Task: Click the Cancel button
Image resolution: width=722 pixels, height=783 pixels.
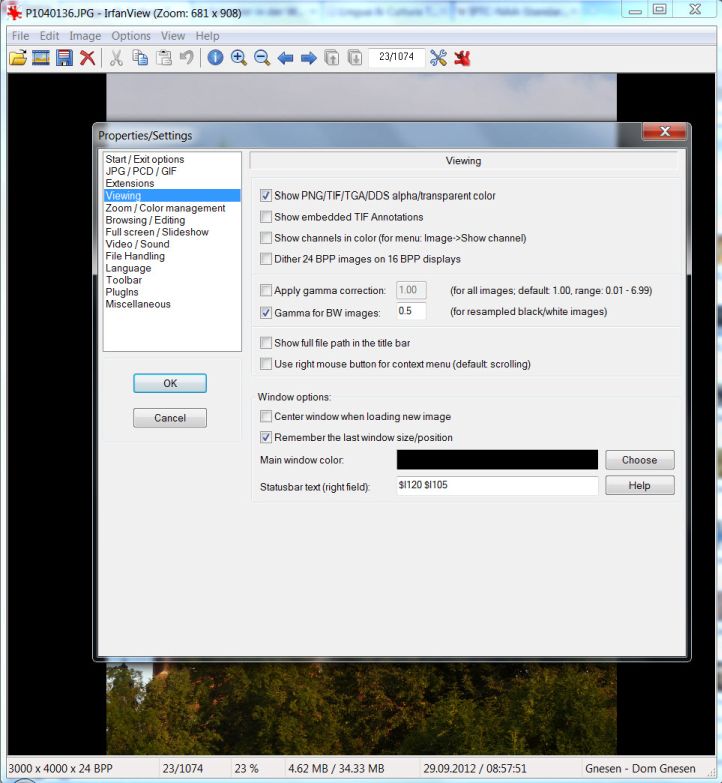Action: pos(170,418)
